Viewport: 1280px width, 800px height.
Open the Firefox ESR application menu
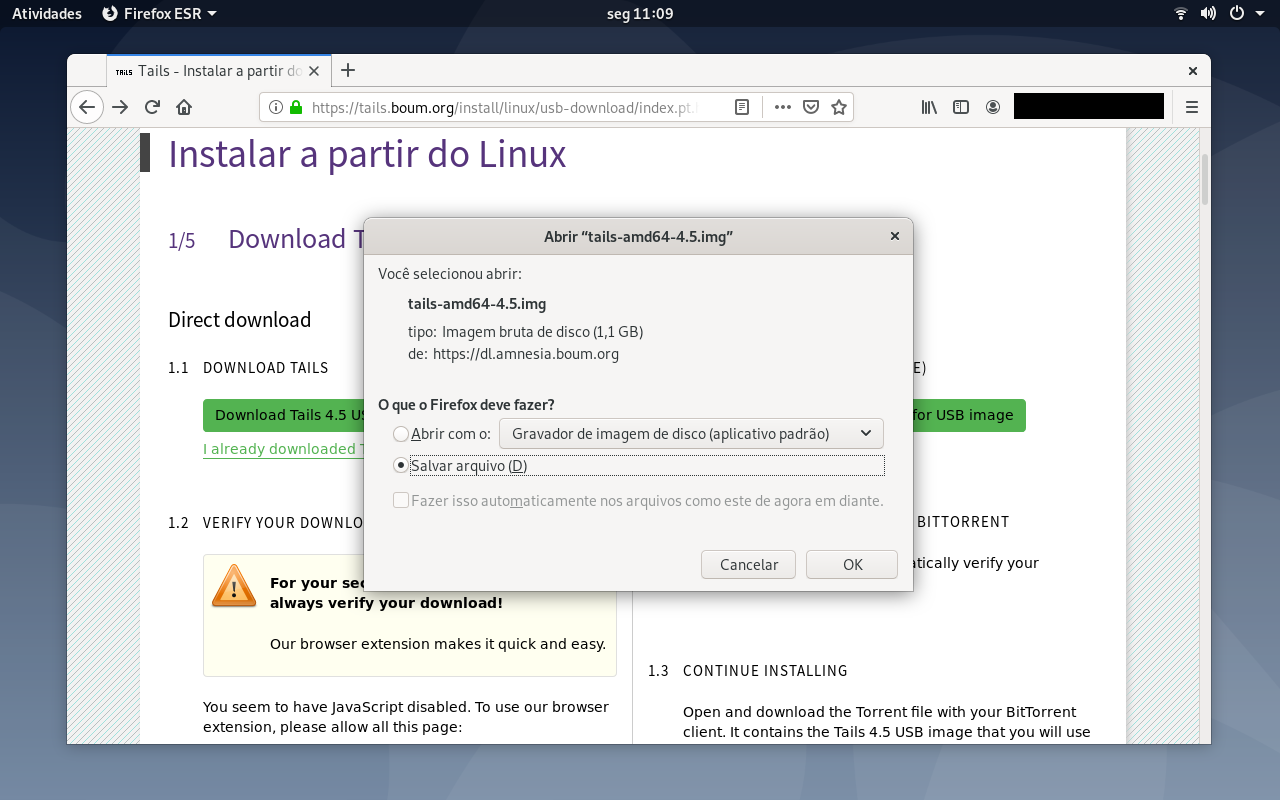(159, 13)
